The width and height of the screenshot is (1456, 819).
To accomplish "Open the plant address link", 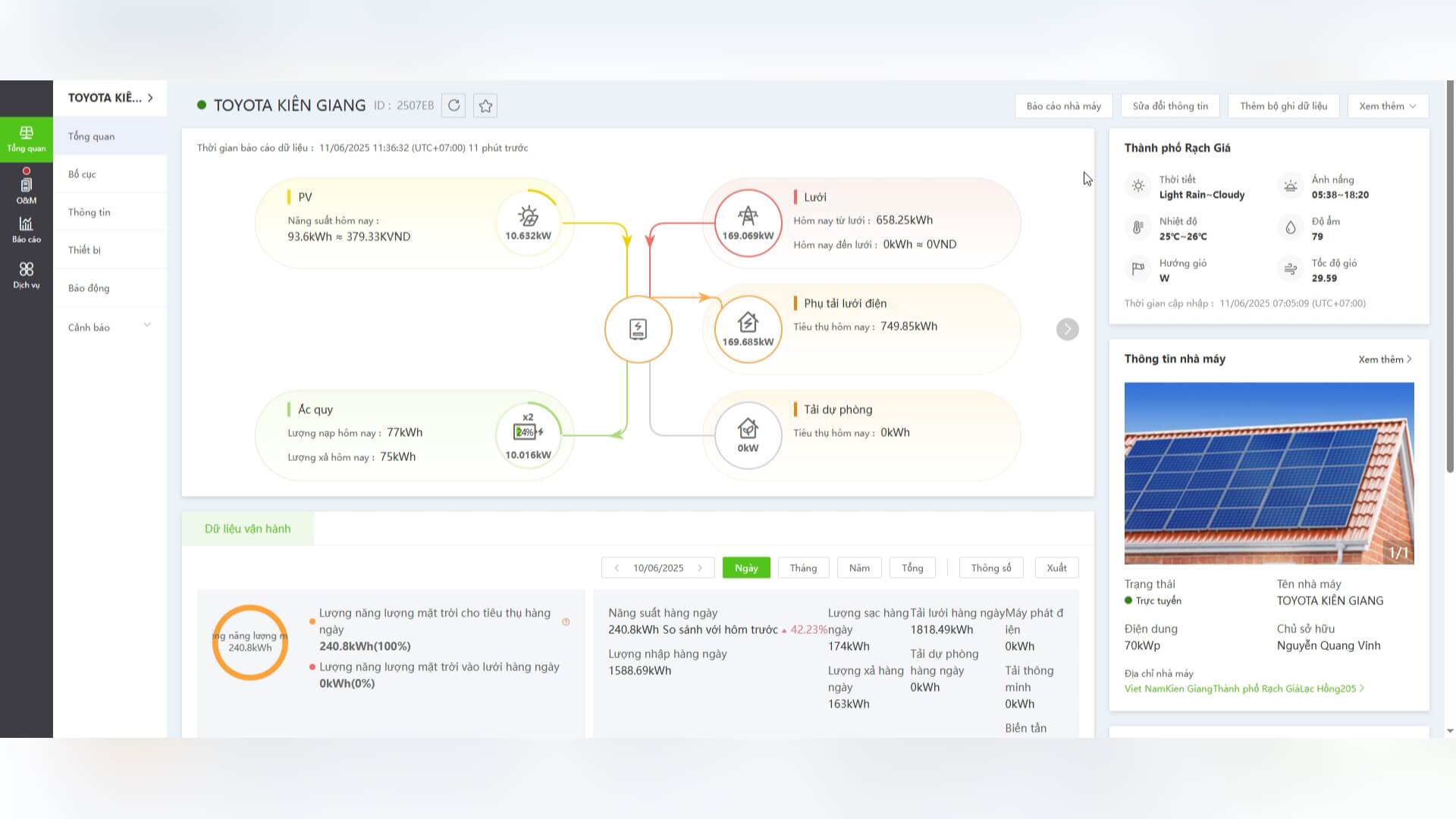I will click(x=1243, y=689).
